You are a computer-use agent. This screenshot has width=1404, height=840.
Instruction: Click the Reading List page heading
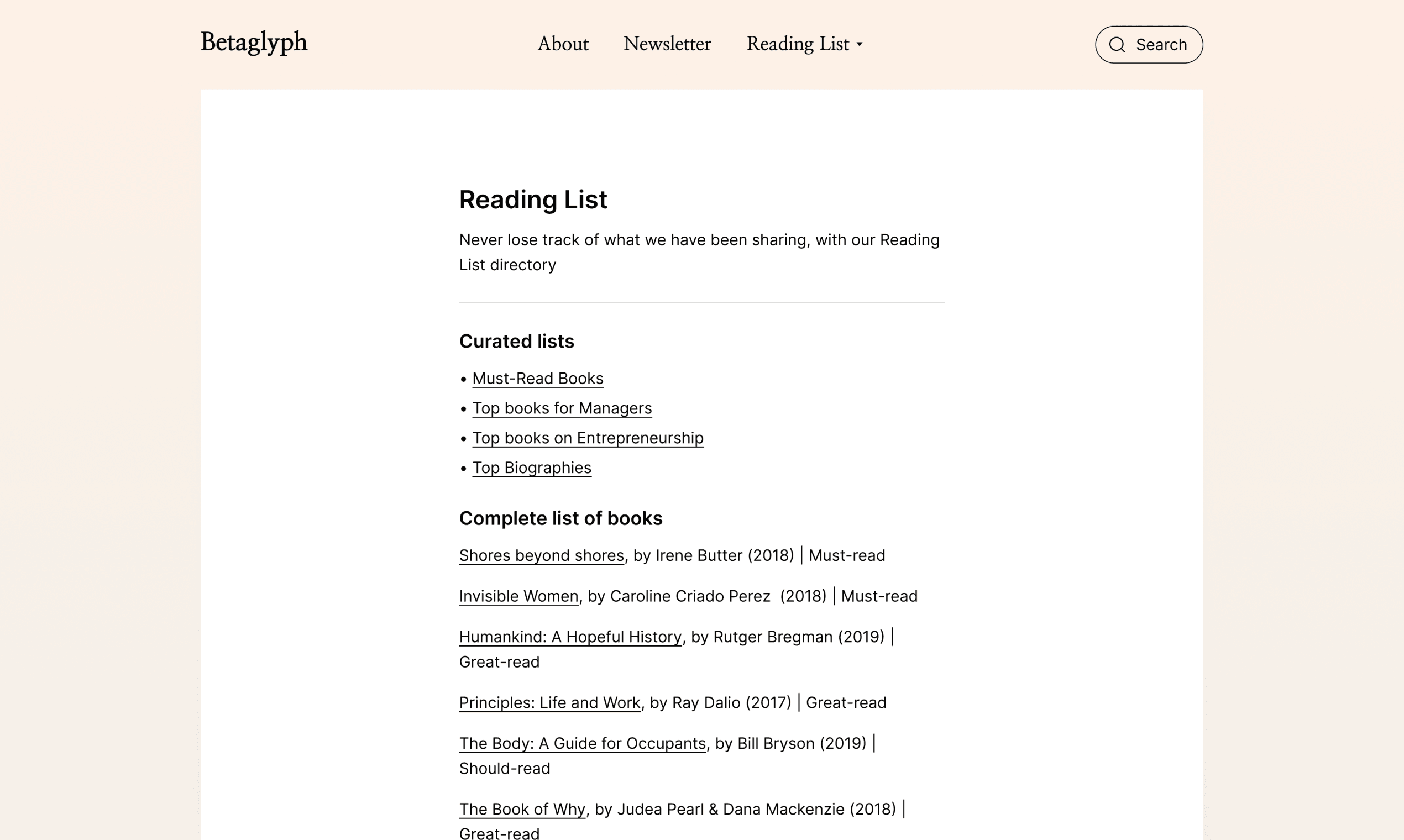[x=533, y=200]
